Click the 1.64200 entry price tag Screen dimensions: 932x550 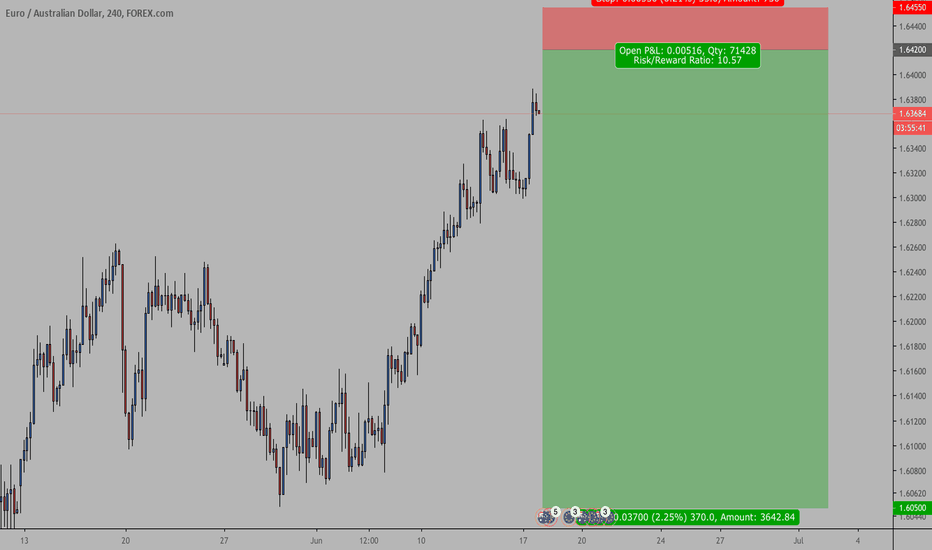[912, 50]
